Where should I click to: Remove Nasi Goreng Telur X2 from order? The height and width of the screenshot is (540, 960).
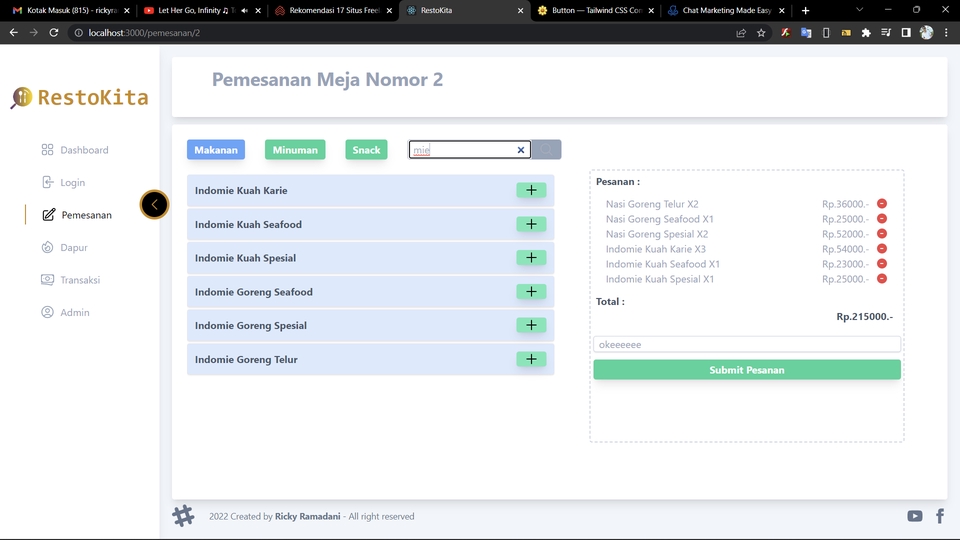pos(882,204)
